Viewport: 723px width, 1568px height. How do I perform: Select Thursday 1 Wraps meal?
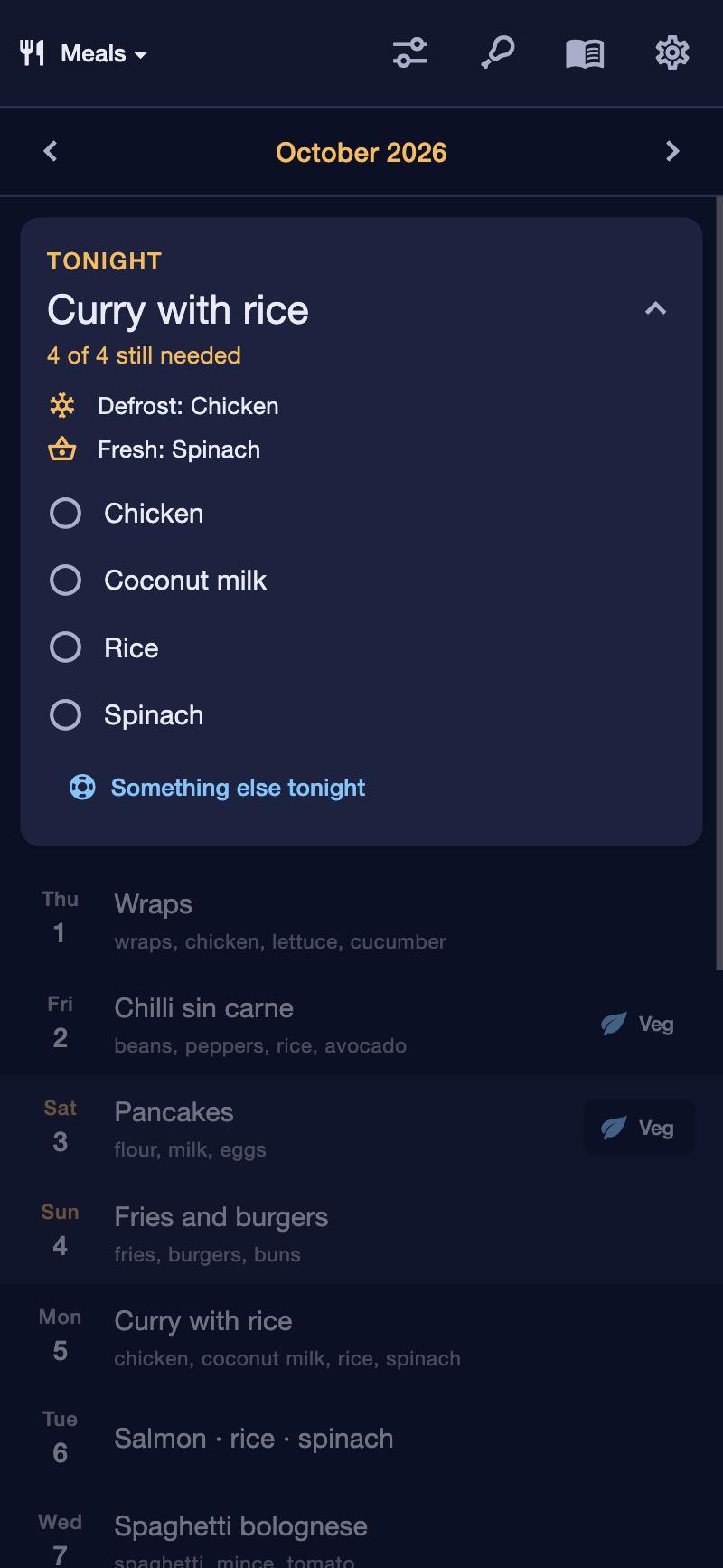pyautogui.click(x=361, y=920)
